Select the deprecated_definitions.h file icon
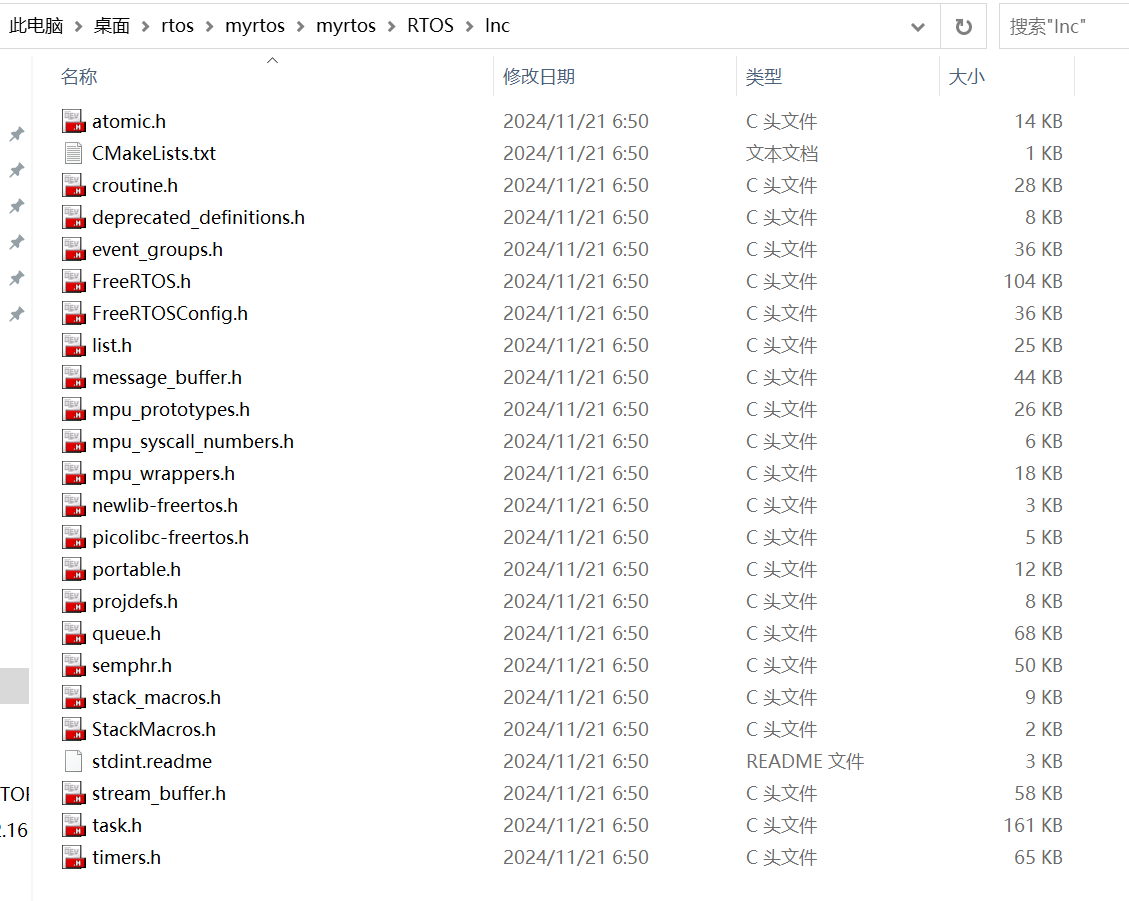The height and width of the screenshot is (901, 1129). pos(73,218)
